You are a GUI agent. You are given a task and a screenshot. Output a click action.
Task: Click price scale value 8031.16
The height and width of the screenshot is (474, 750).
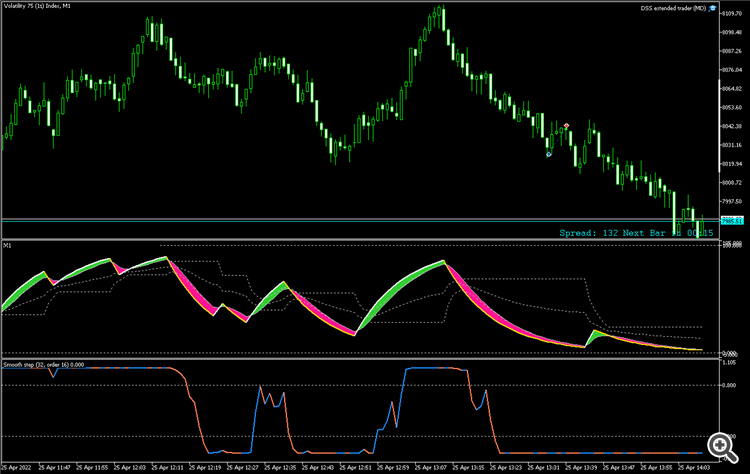tap(732, 145)
